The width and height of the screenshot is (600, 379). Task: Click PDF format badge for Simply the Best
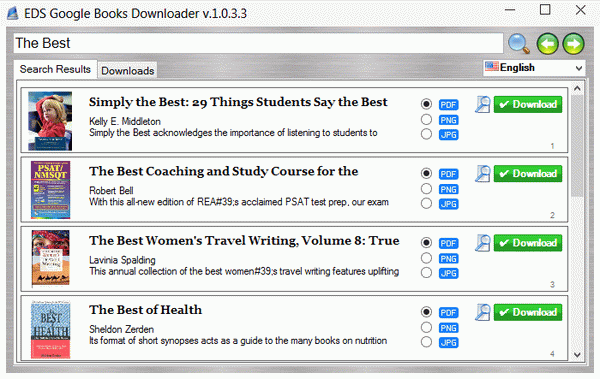(x=448, y=105)
